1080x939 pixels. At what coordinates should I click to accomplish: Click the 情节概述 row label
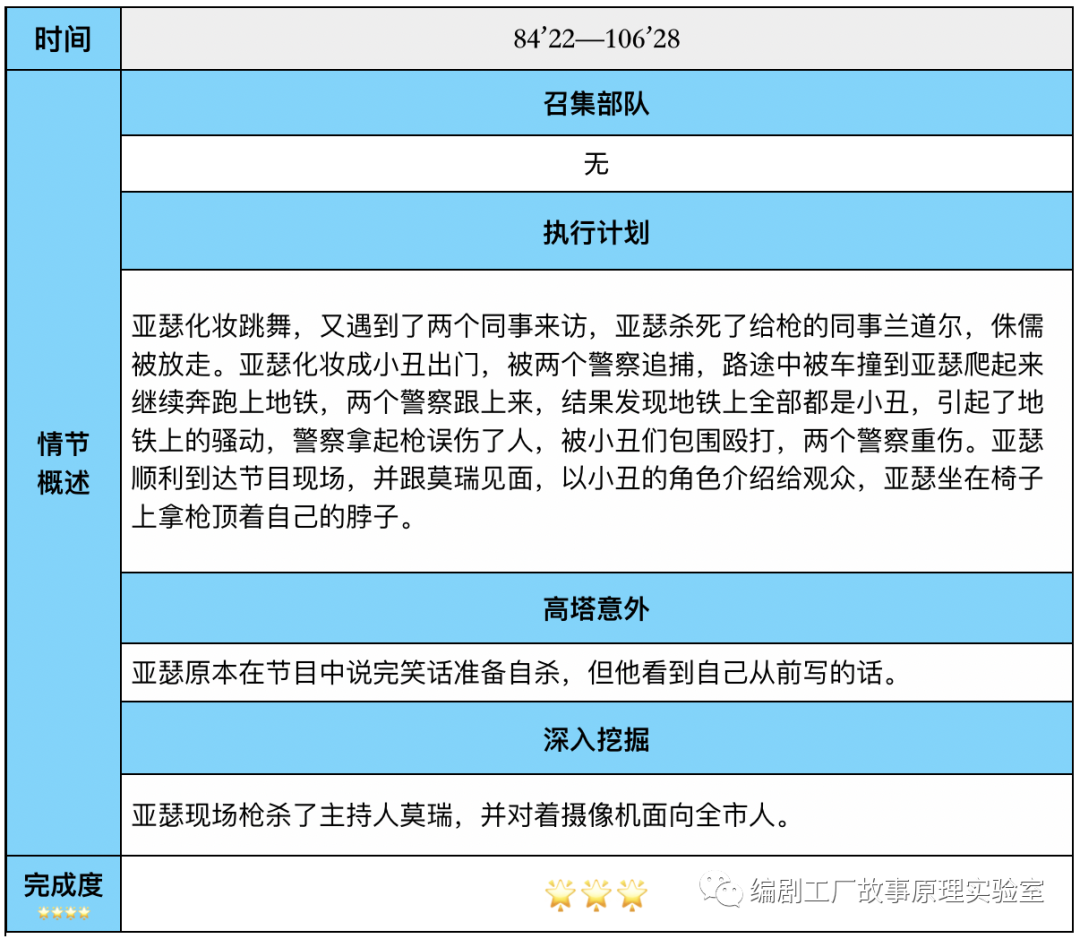(63, 463)
